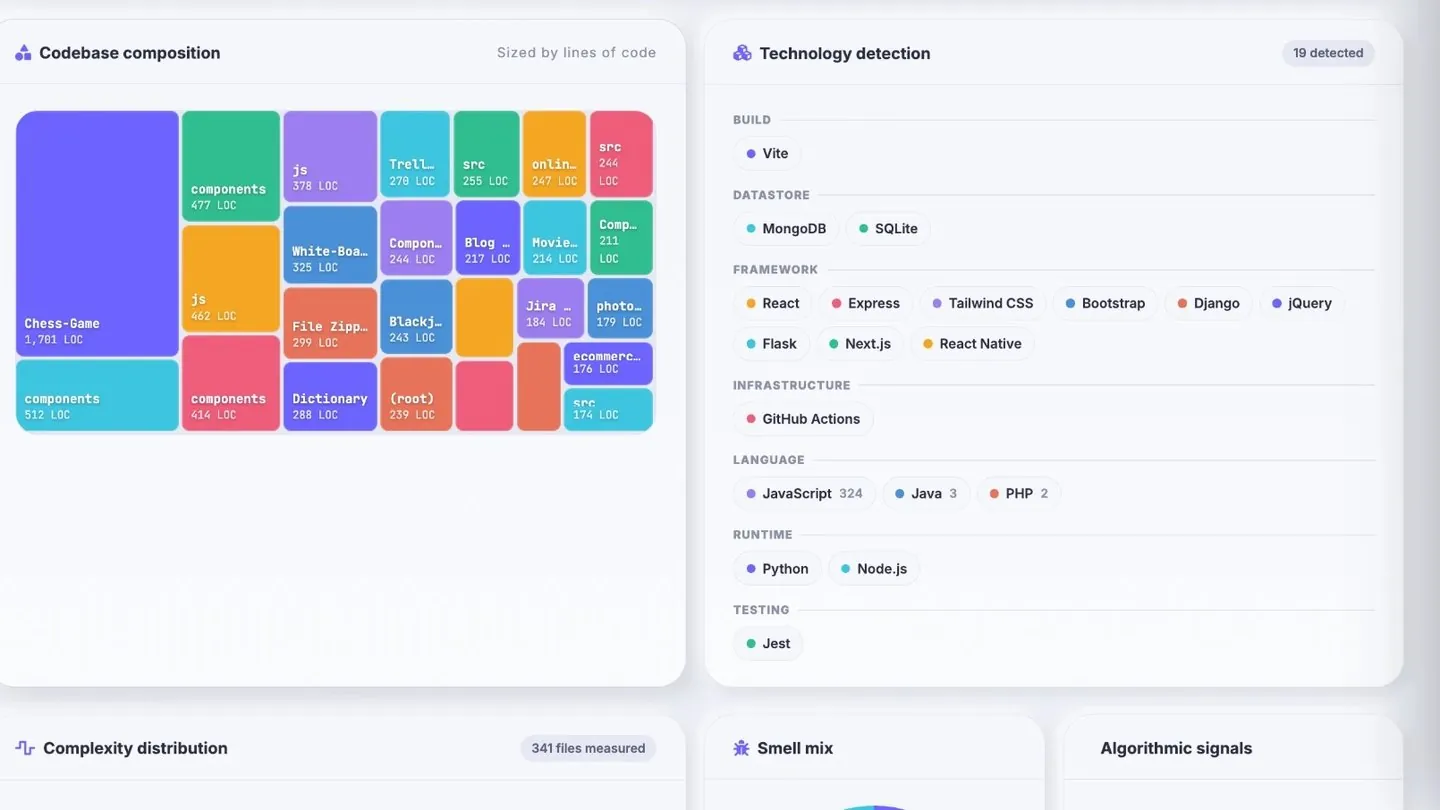This screenshot has width=1440, height=810.
Task: Pick the Jest testing chip
Action: point(768,644)
